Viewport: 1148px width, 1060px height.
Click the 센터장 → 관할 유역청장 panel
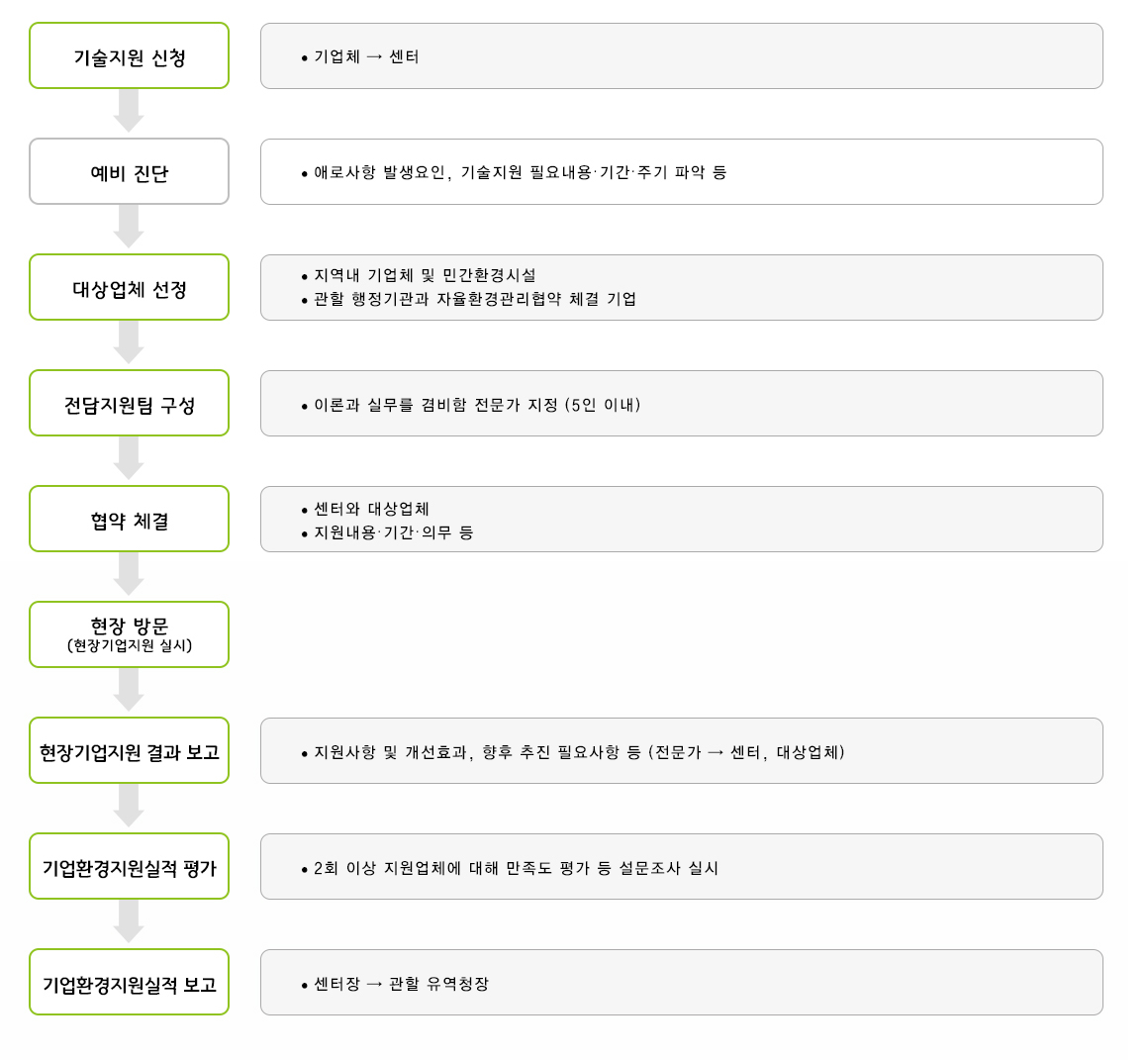pyautogui.click(x=682, y=983)
